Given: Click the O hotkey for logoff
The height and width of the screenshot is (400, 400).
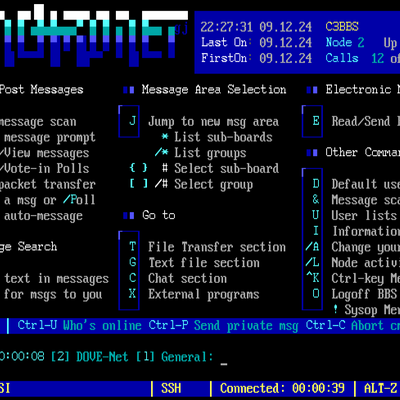Looking at the screenshot, I should (x=316, y=294).
